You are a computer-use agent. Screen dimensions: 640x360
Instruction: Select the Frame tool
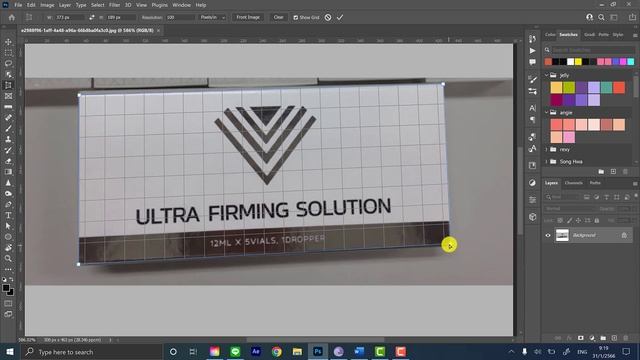pyautogui.click(x=8, y=96)
